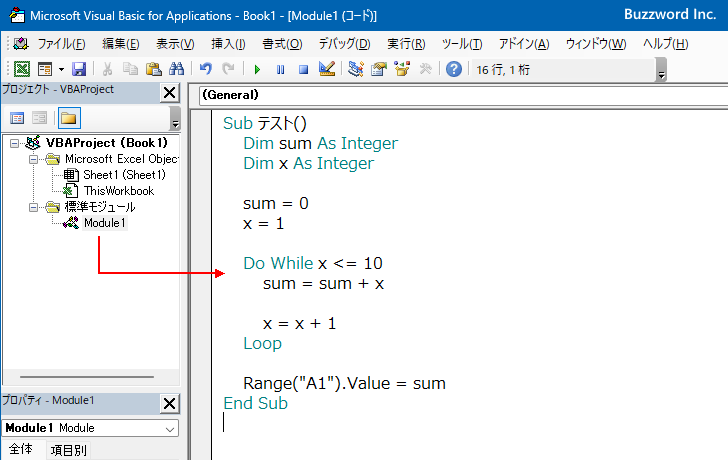
Task: Open the アドイン(A) menu
Action: point(524,44)
